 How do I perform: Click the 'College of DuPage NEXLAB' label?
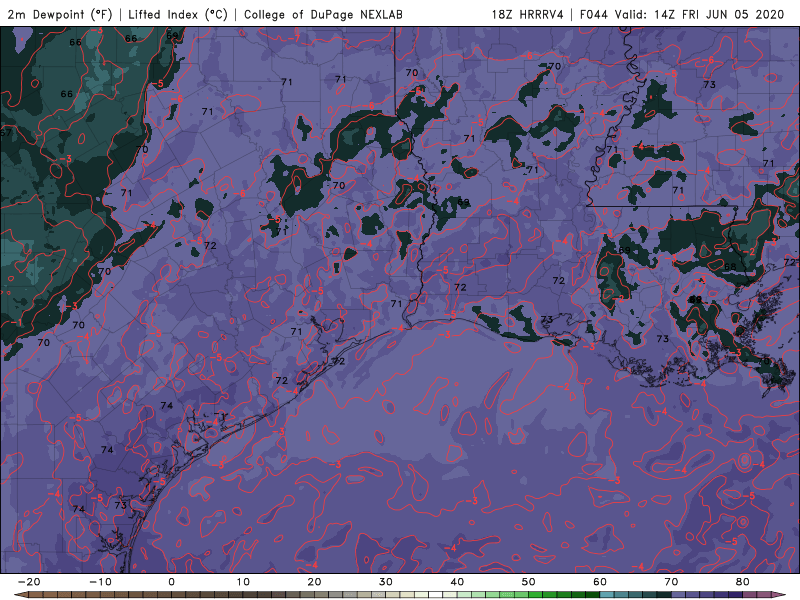click(x=323, y=14)
